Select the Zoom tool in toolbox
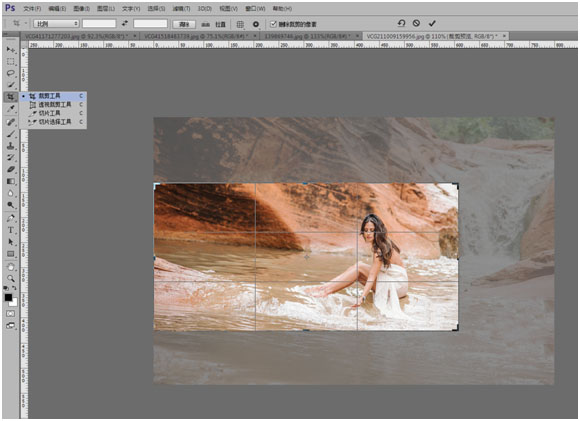The image size is (580, 421). [11, 278]
